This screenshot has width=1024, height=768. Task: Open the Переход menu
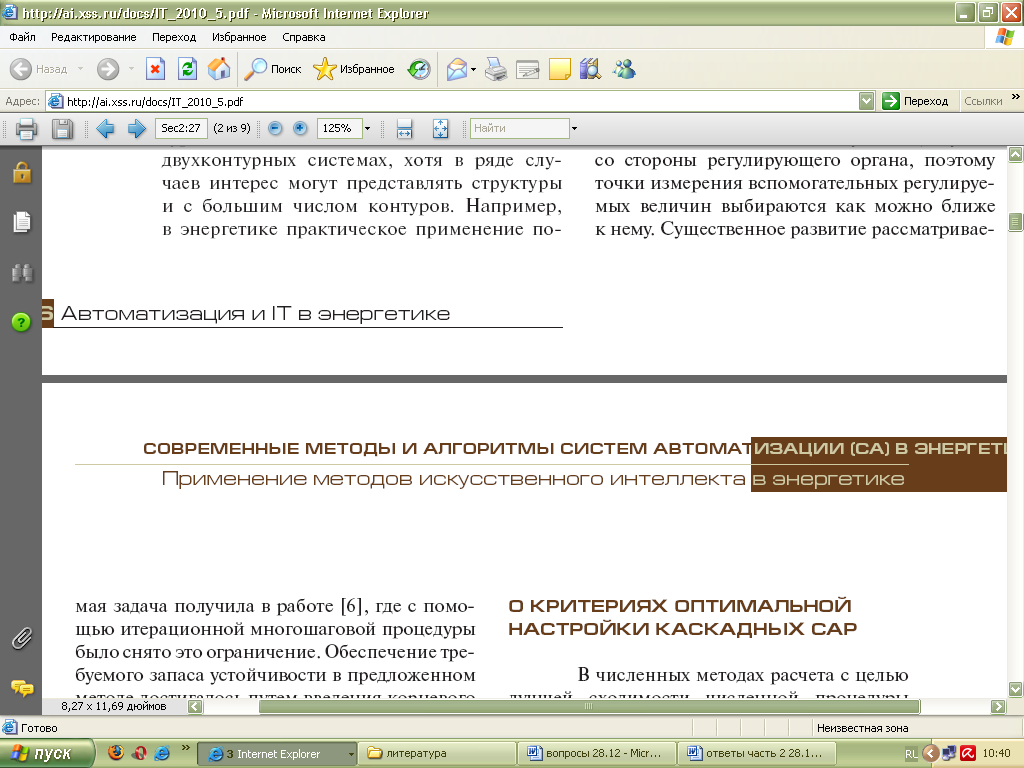click(x=174, y=37)
